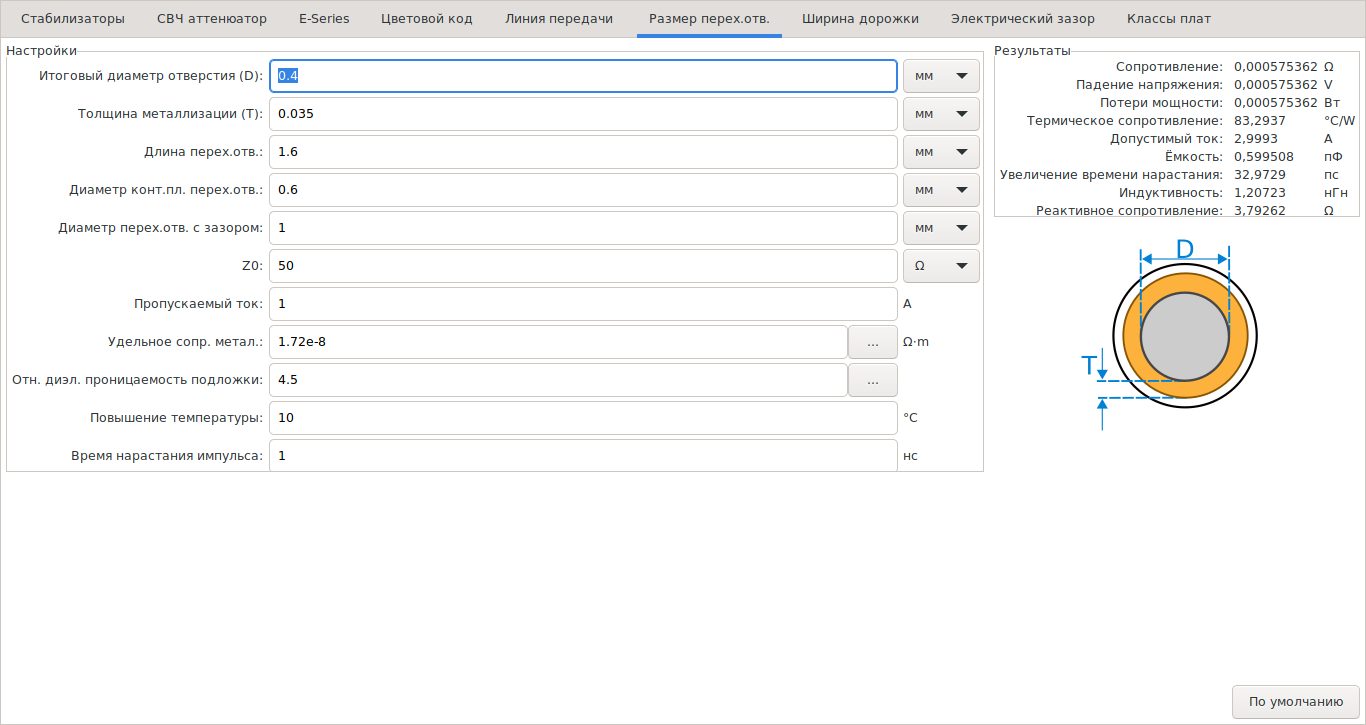Expand the unit dropdown for hole diameter (D)
This screenshot has height=725, width=1366.
point(940,76)
